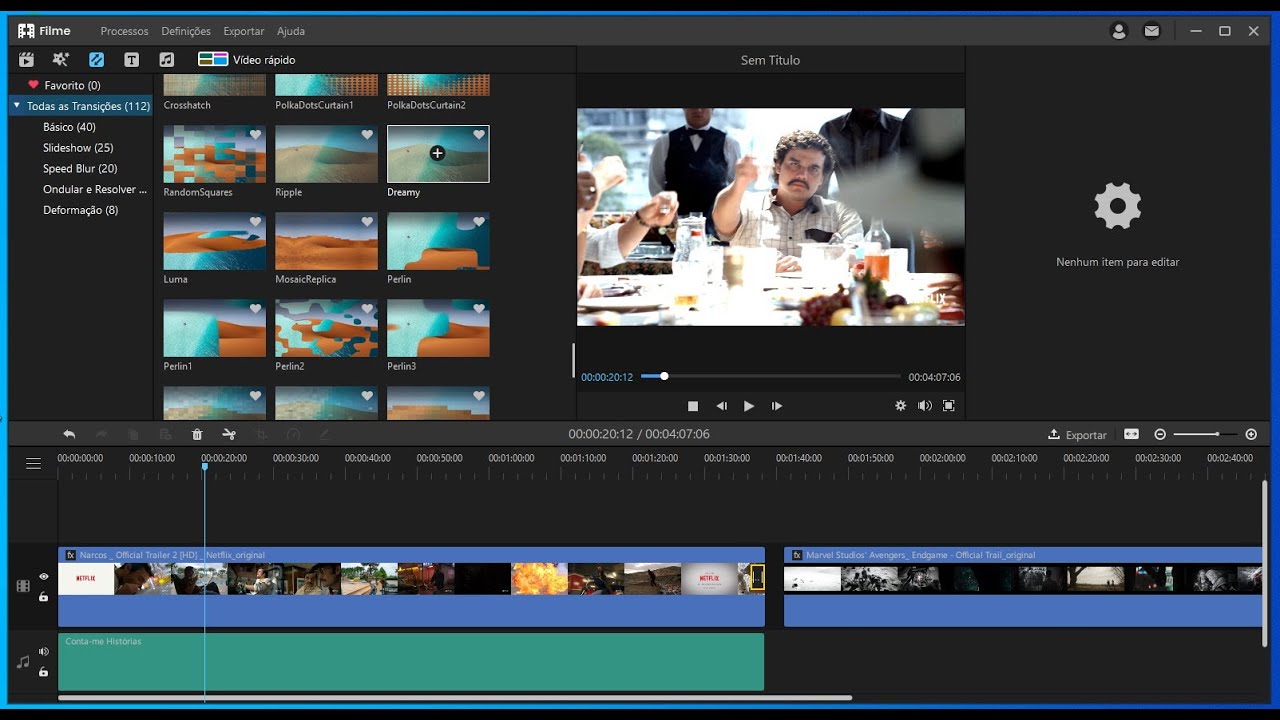The height and width of the screenshot is (720, 1280).
Task: Click the fx badge on Narcos clip
Action: [71, 555]
